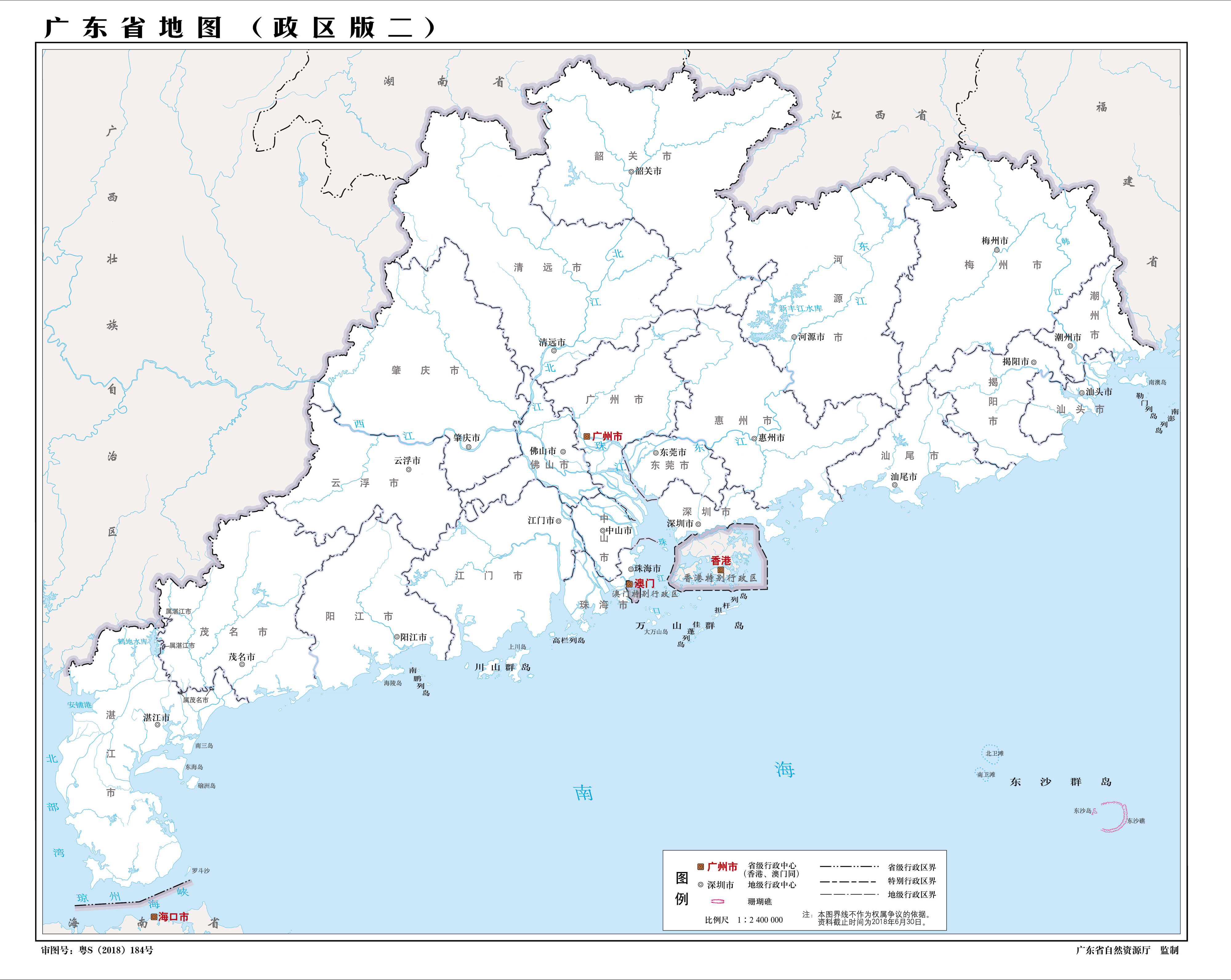This screenshot has width=1231, height=980.
Task: Click the Dongsha atoll pink reef outline
Action: (x=1115, y=817)
